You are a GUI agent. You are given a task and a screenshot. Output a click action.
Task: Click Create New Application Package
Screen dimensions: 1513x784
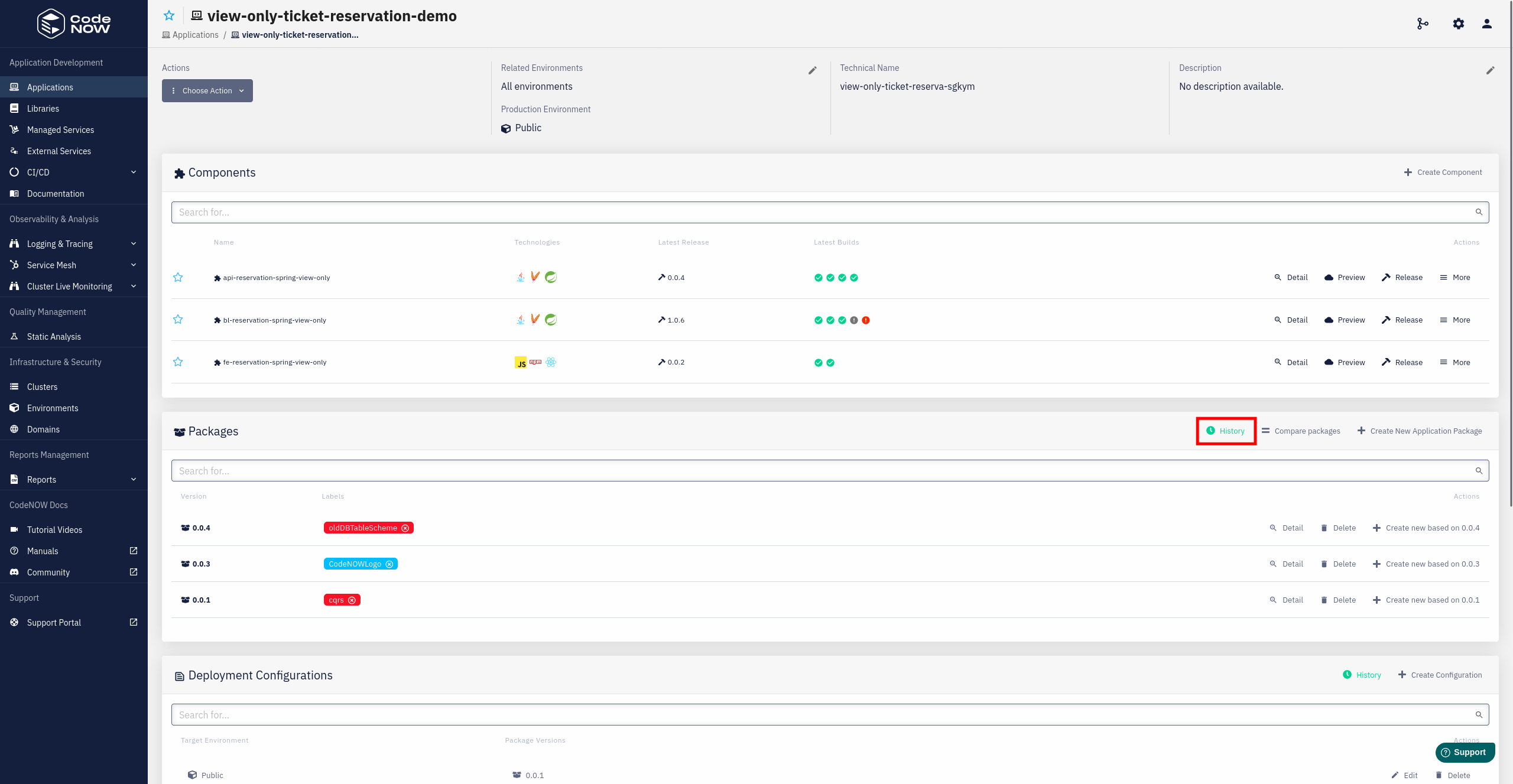1420,431
